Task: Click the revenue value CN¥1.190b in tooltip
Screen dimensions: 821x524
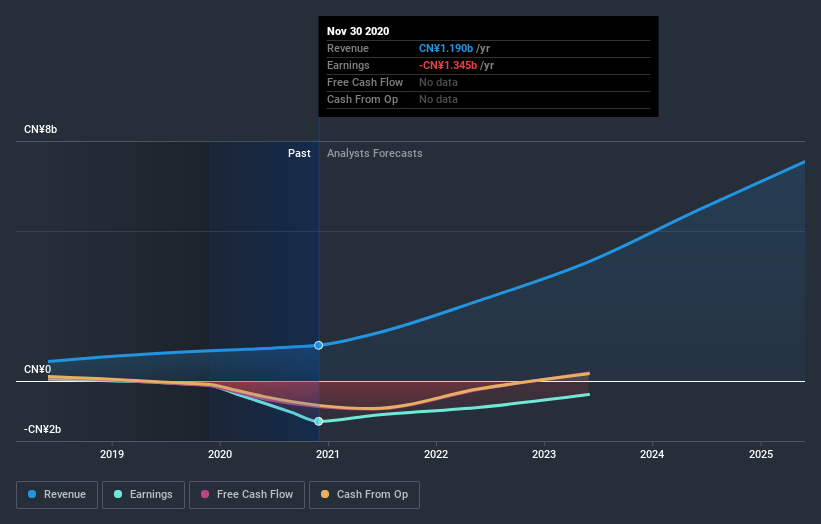Action: [x=446, y=48]
